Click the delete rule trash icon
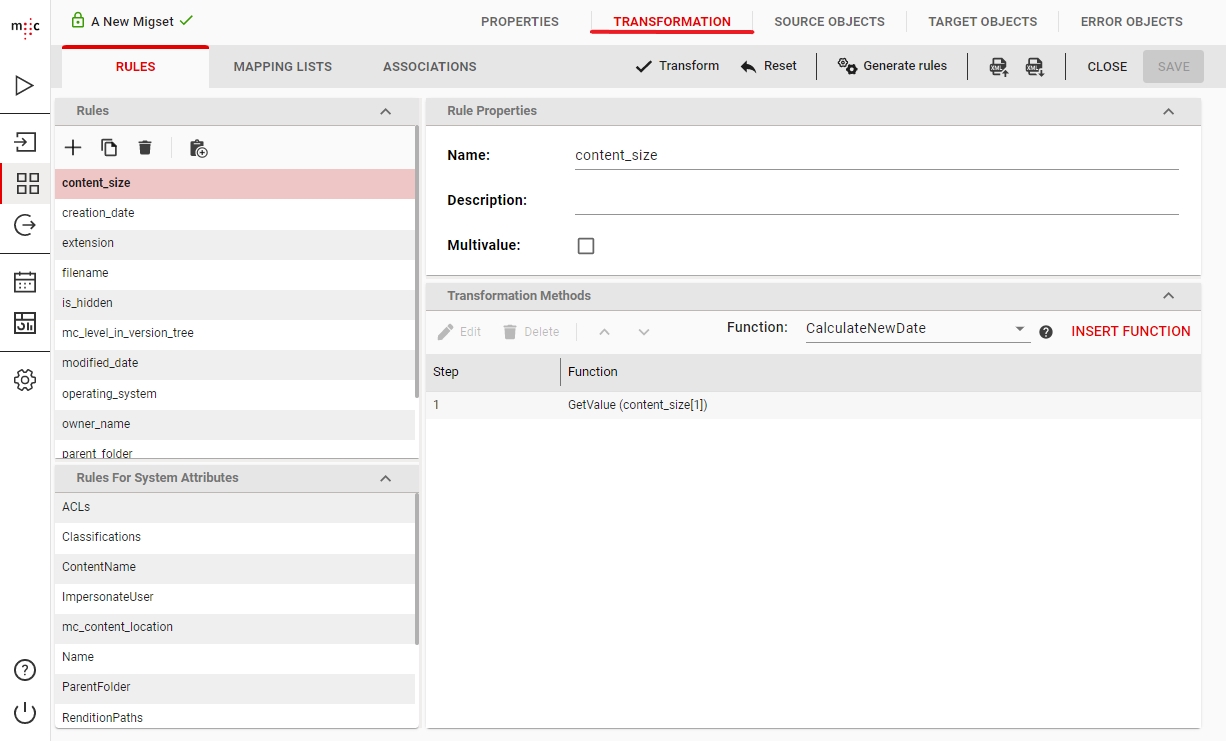1226x741 pixels. [145, 148]
